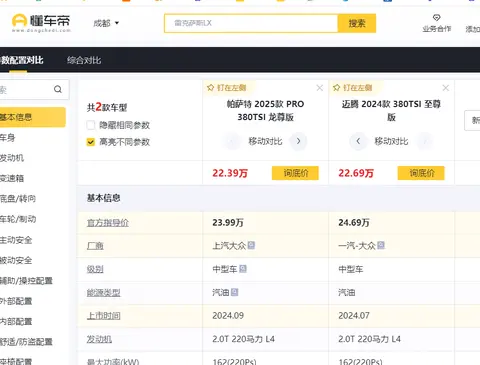Open 业务合作 diamond icon
The width and height of the screenshot is (480, 365).
(436, 18)
